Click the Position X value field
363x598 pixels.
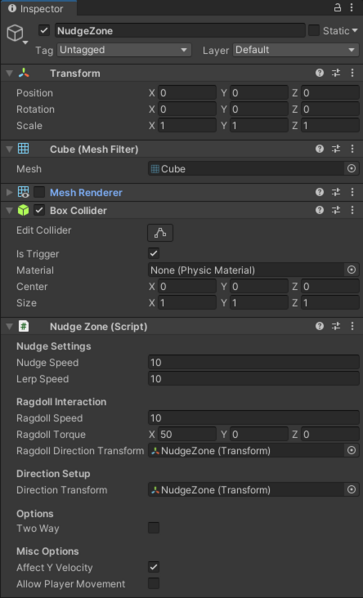(x=187, y=93)
